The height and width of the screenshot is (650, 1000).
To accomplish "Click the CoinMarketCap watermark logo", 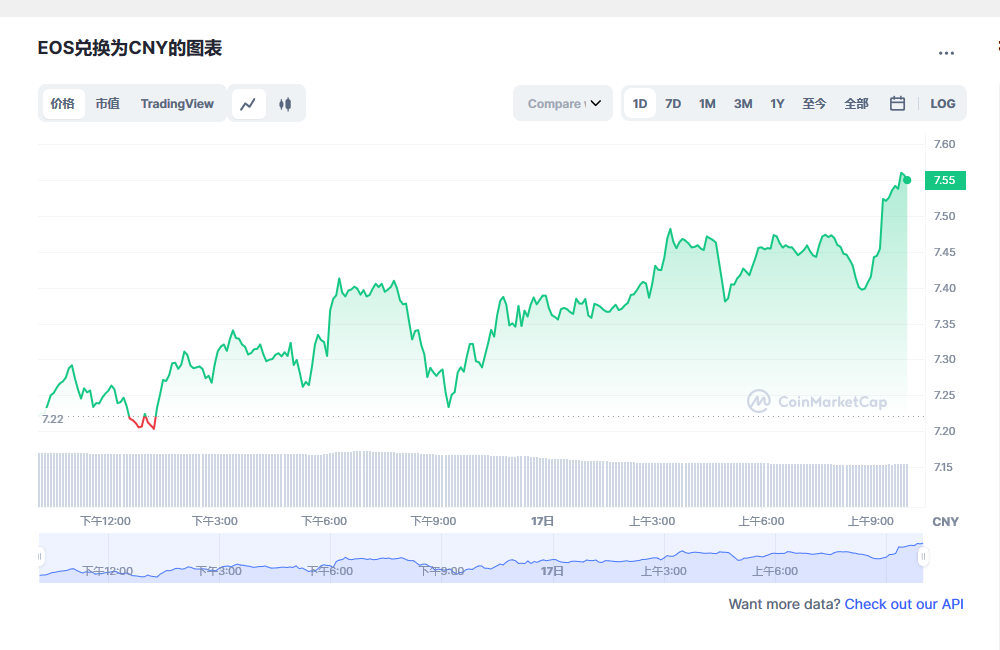I will pyautogui.click(x=817, y=401).
